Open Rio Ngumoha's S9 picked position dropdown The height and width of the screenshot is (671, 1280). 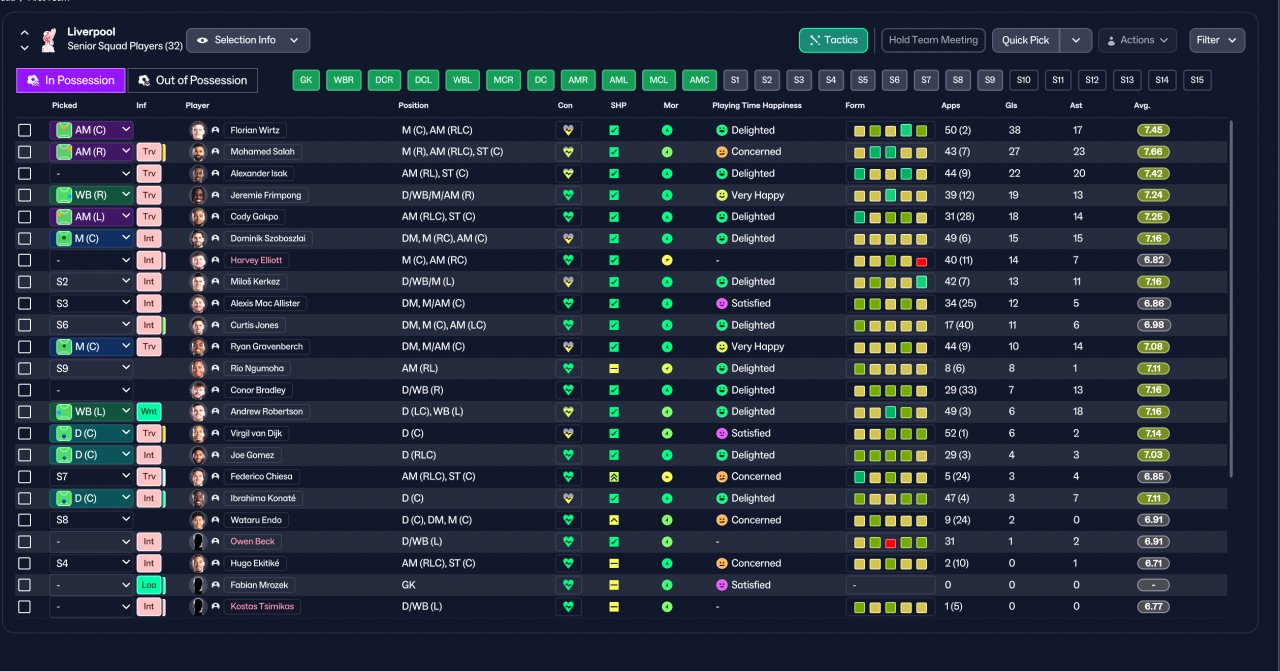(x=91, y=368)
